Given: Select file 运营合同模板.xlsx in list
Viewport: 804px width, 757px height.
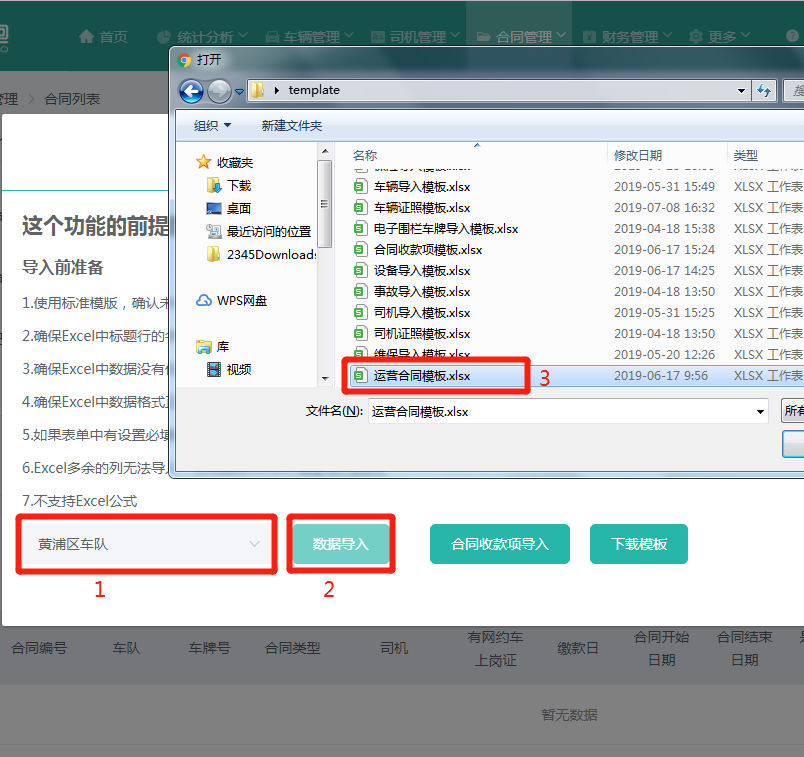Looking at the screenshot, I should coord(421,376).
